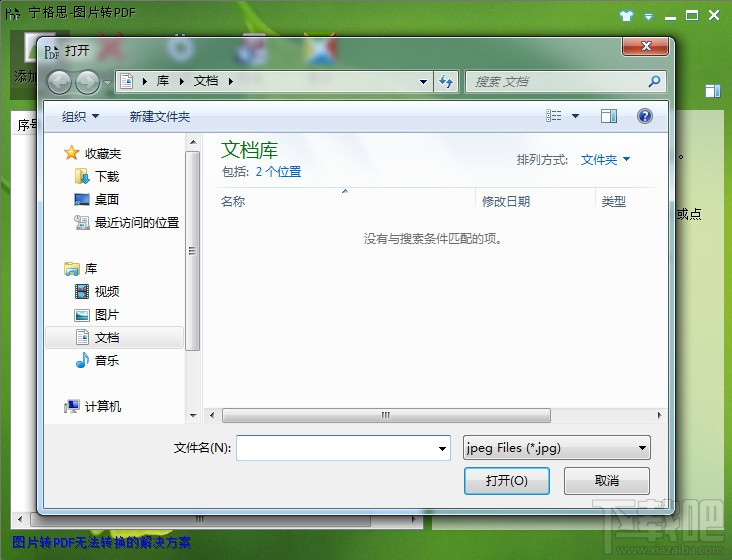This screenshot has width=732, height=560.
Task: Click the panel toggle icon in main window
Action: [712, 91]
